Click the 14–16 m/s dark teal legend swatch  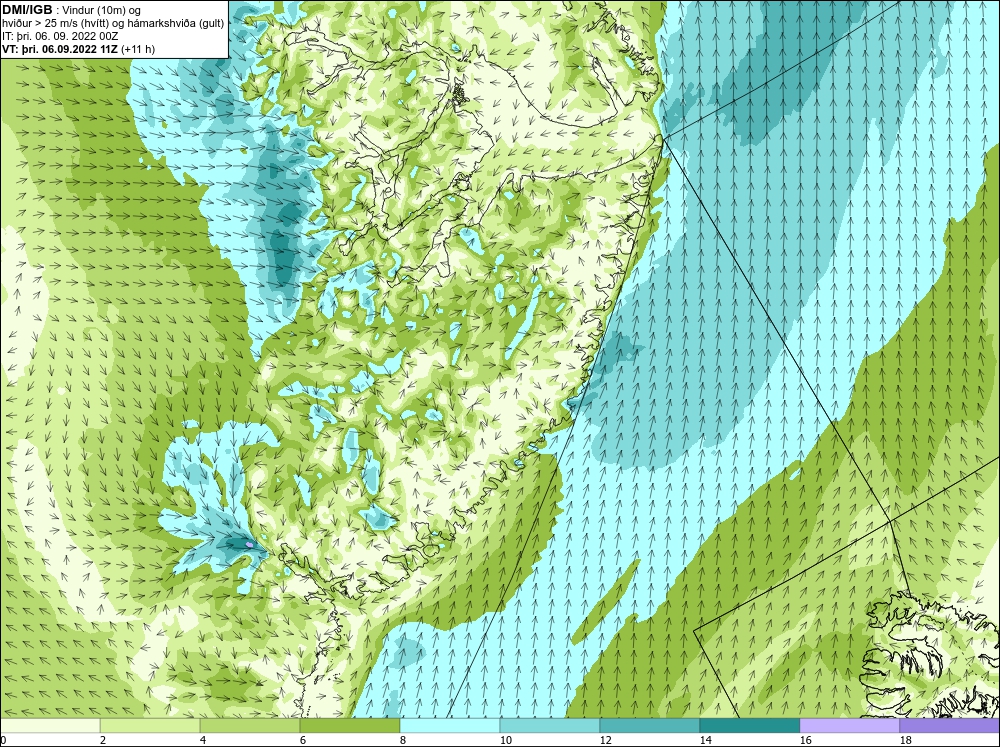[x=749, y=726]
